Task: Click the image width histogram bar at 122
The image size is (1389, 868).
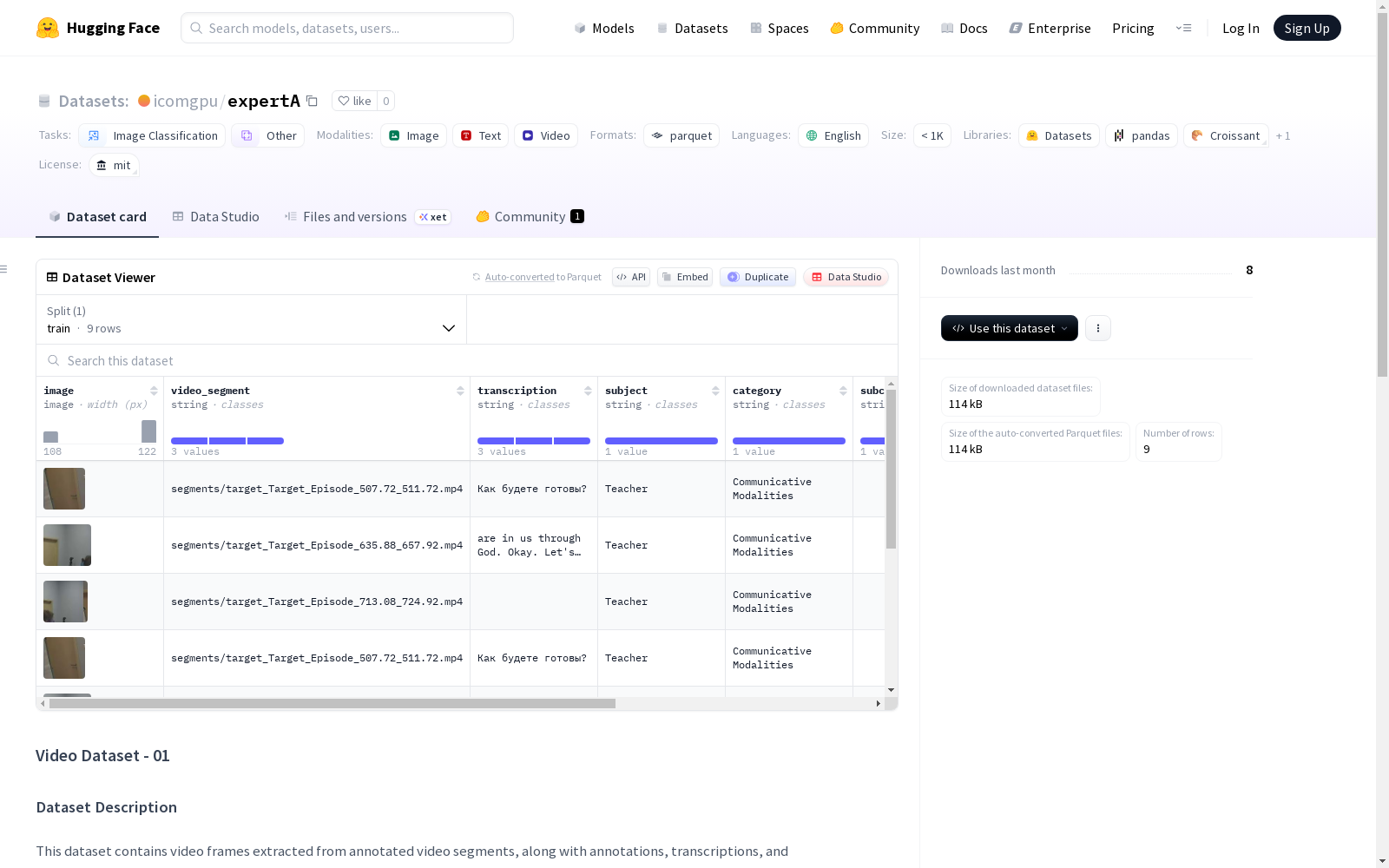Action: tap(148, 431)
